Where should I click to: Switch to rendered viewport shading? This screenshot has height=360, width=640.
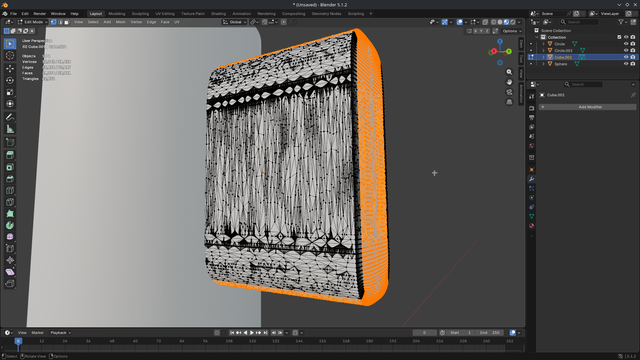[513, 22]
